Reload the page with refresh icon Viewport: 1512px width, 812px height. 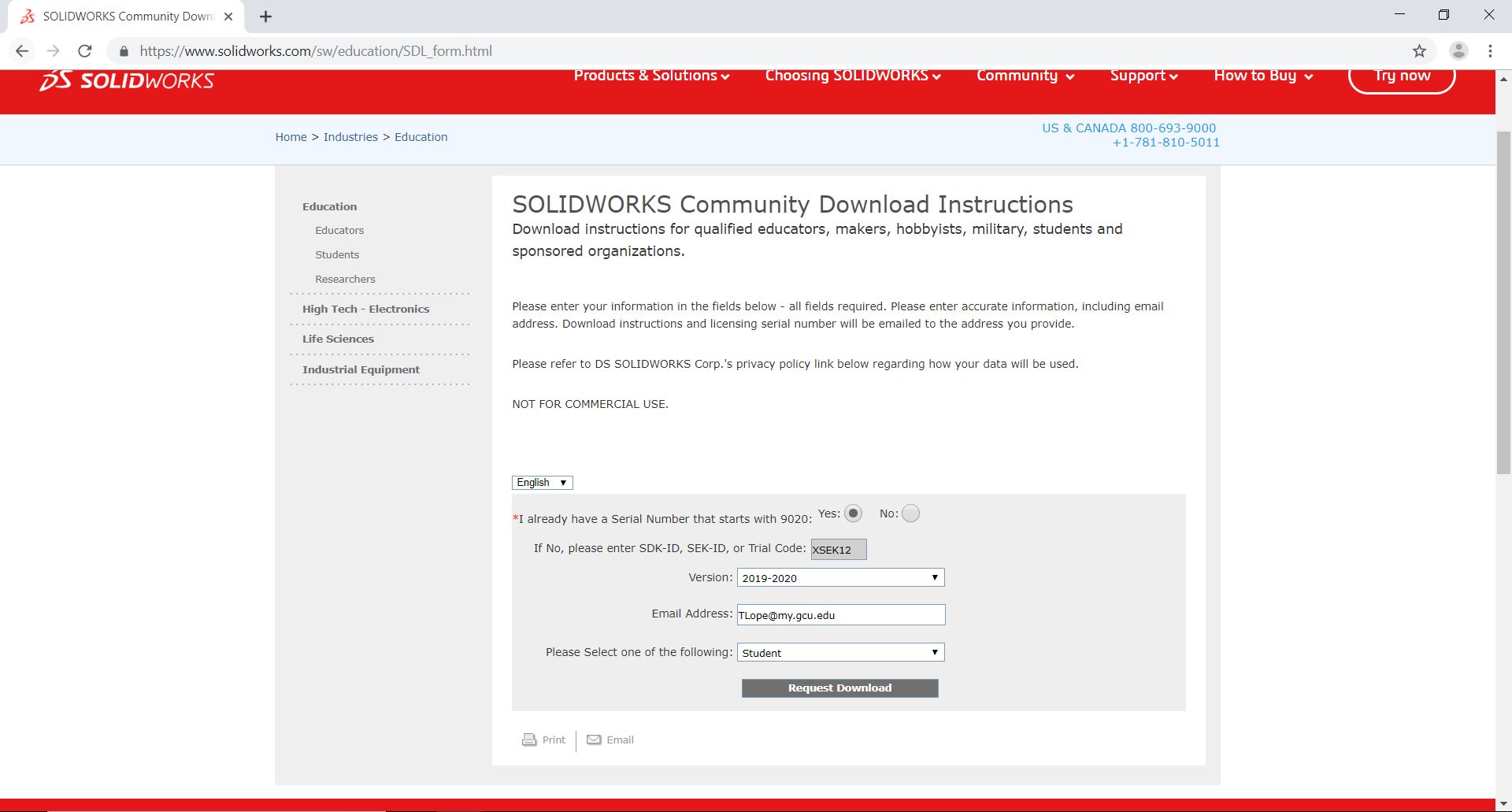pos(85,51)
